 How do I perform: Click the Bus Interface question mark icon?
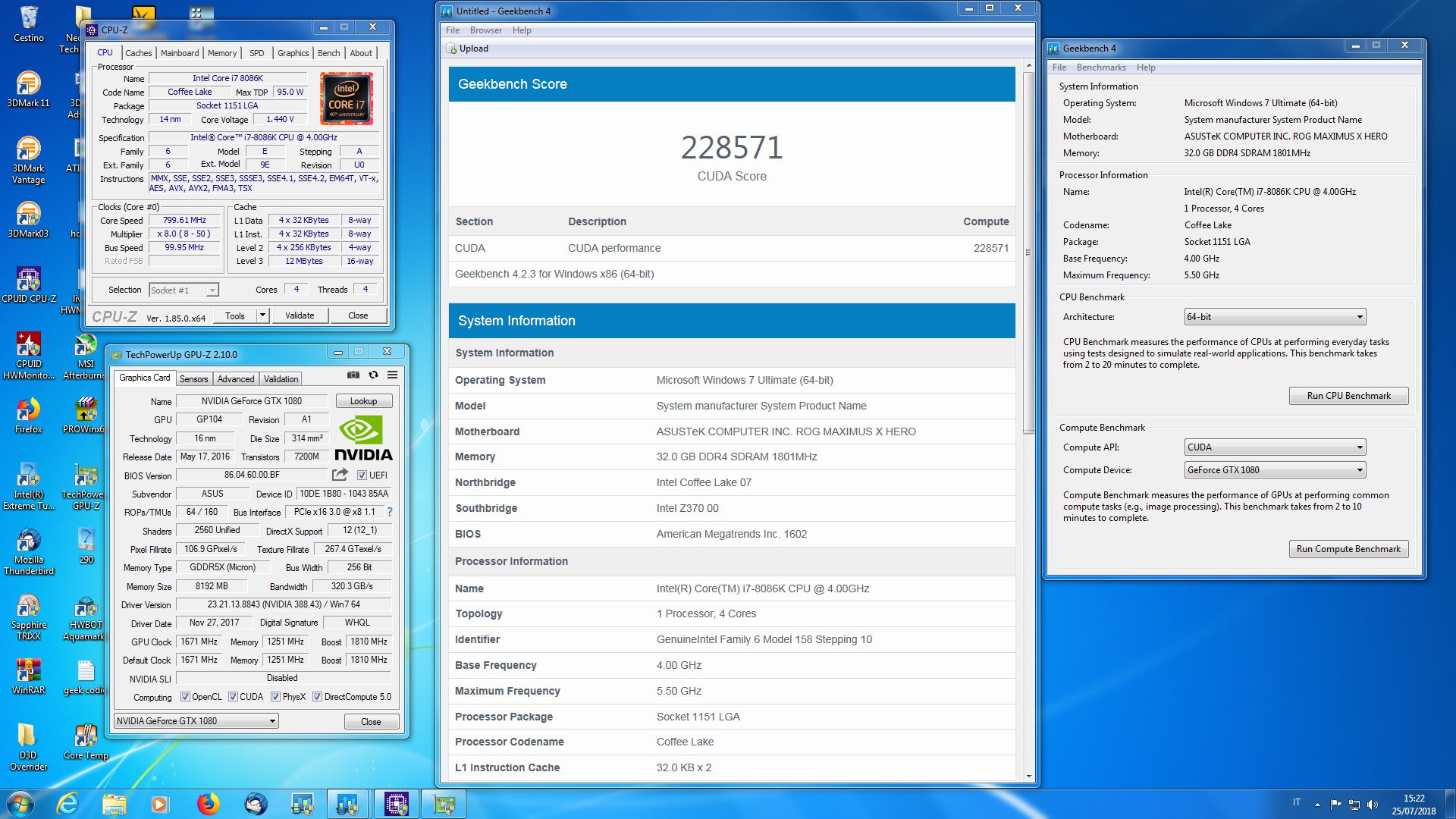[x=390, y=512]
